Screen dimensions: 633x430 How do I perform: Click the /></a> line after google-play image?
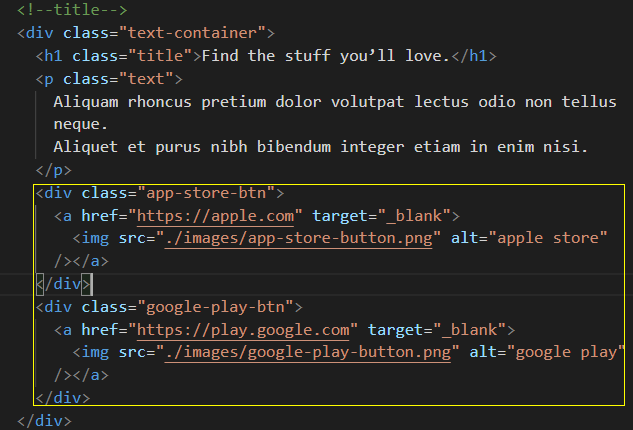[81, 375]
